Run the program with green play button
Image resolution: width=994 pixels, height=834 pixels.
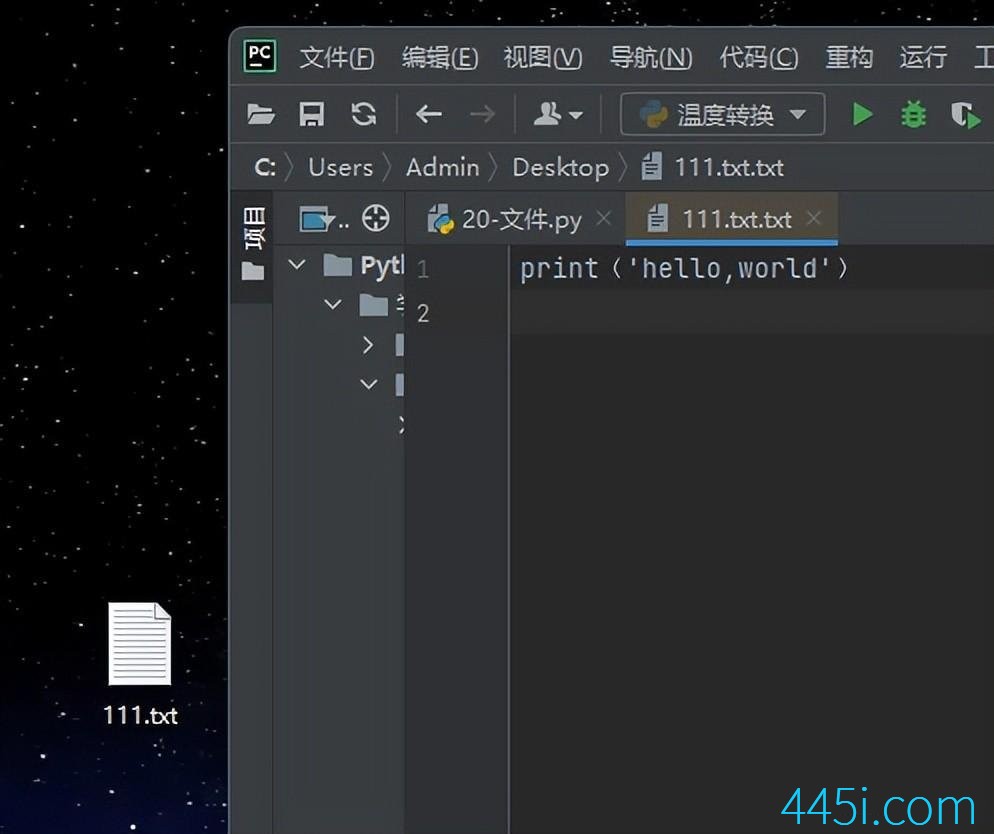(x=862, y=115)
